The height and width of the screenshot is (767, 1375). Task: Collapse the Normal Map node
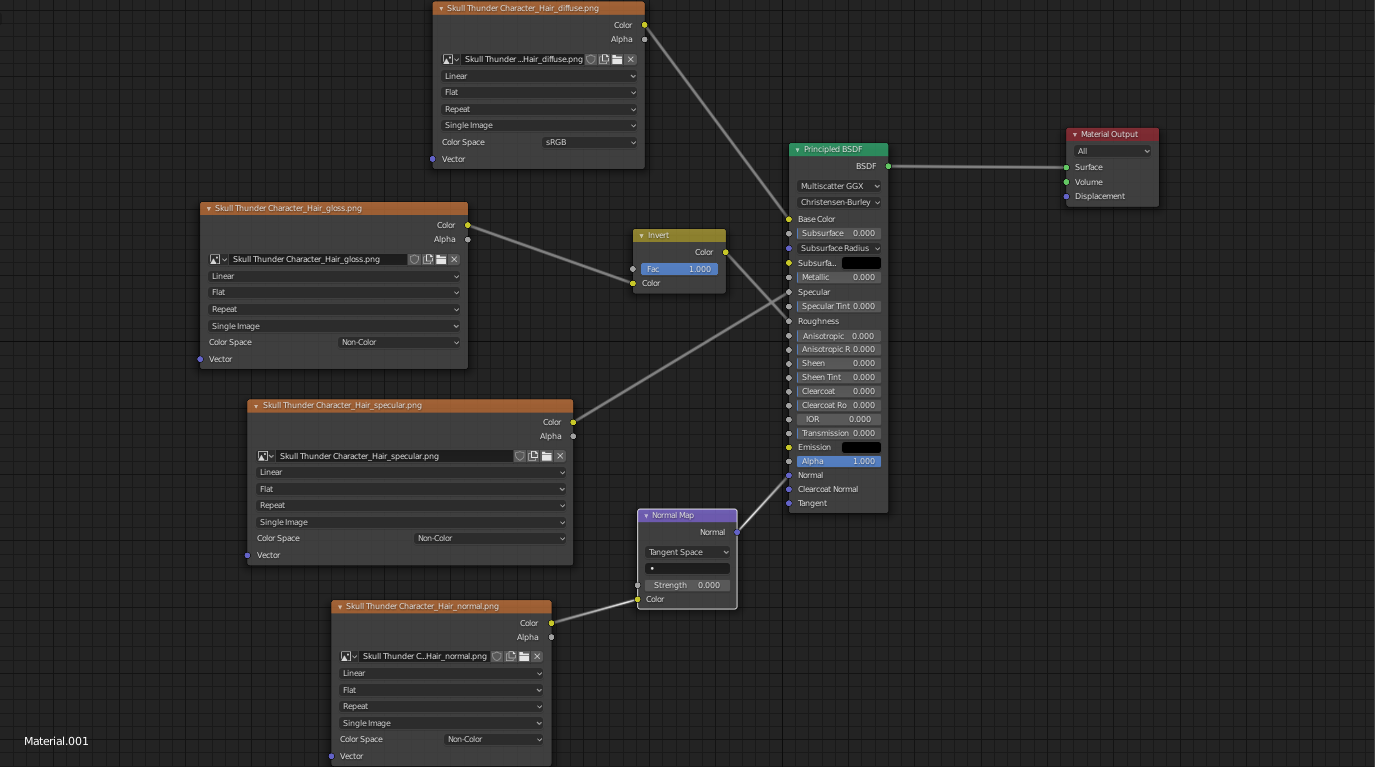pyautogui.click(x=646, y=515)
